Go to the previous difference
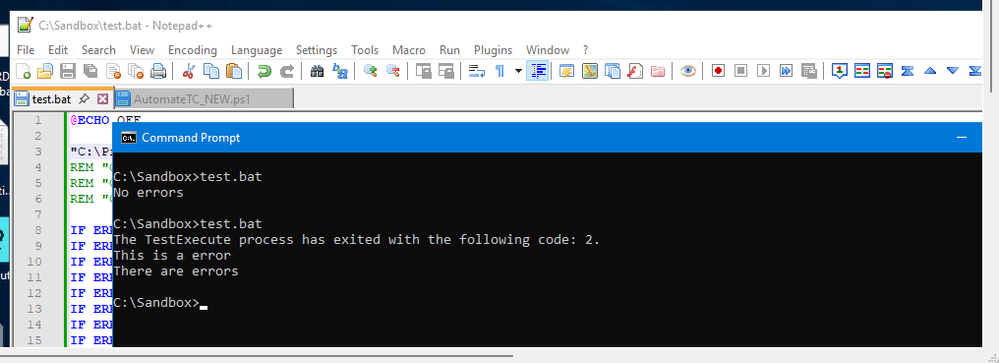 (x=930, y=71)
